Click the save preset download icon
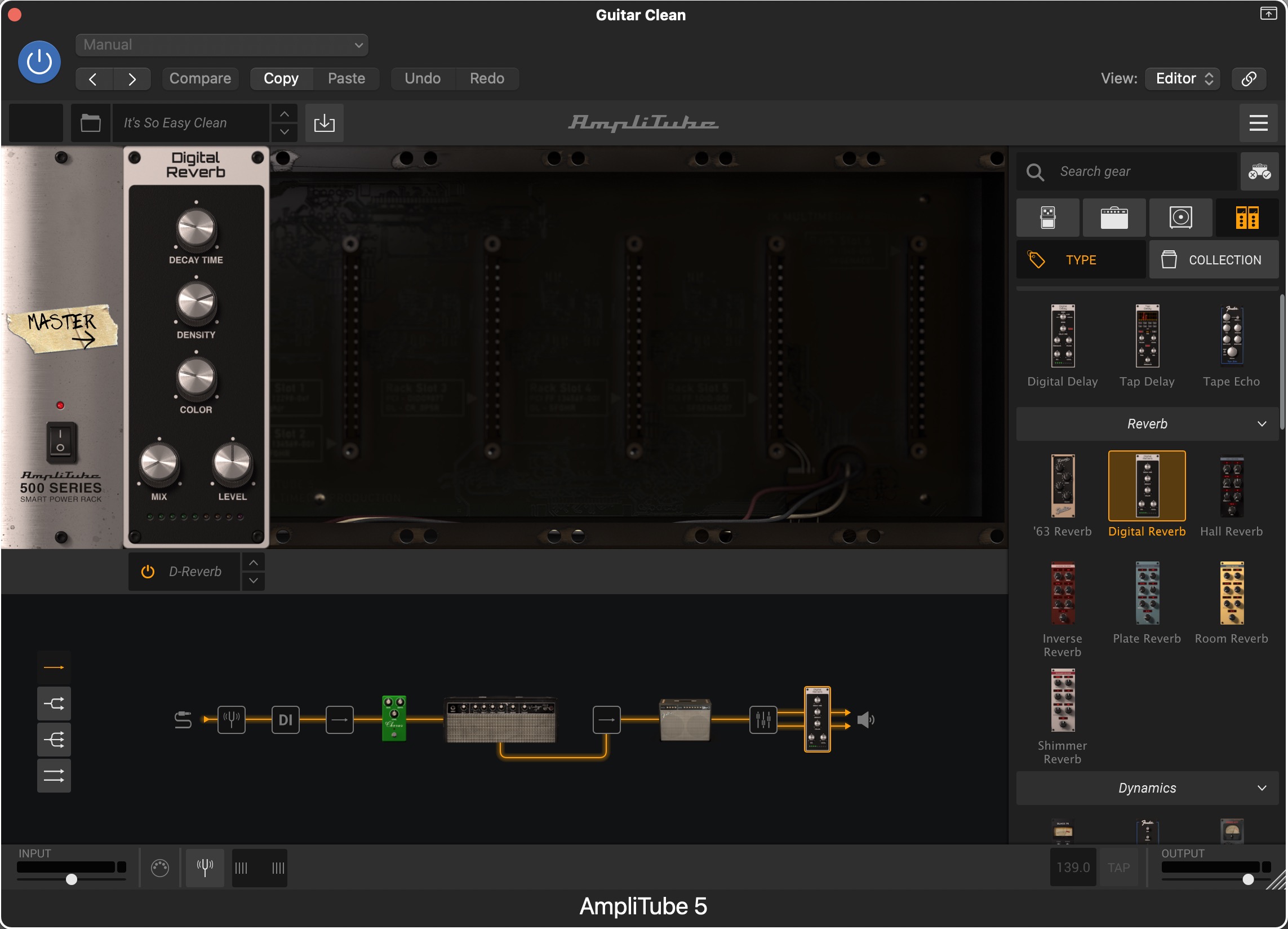The height and width of the screenshot is (929, 1288). coord(325,123)
